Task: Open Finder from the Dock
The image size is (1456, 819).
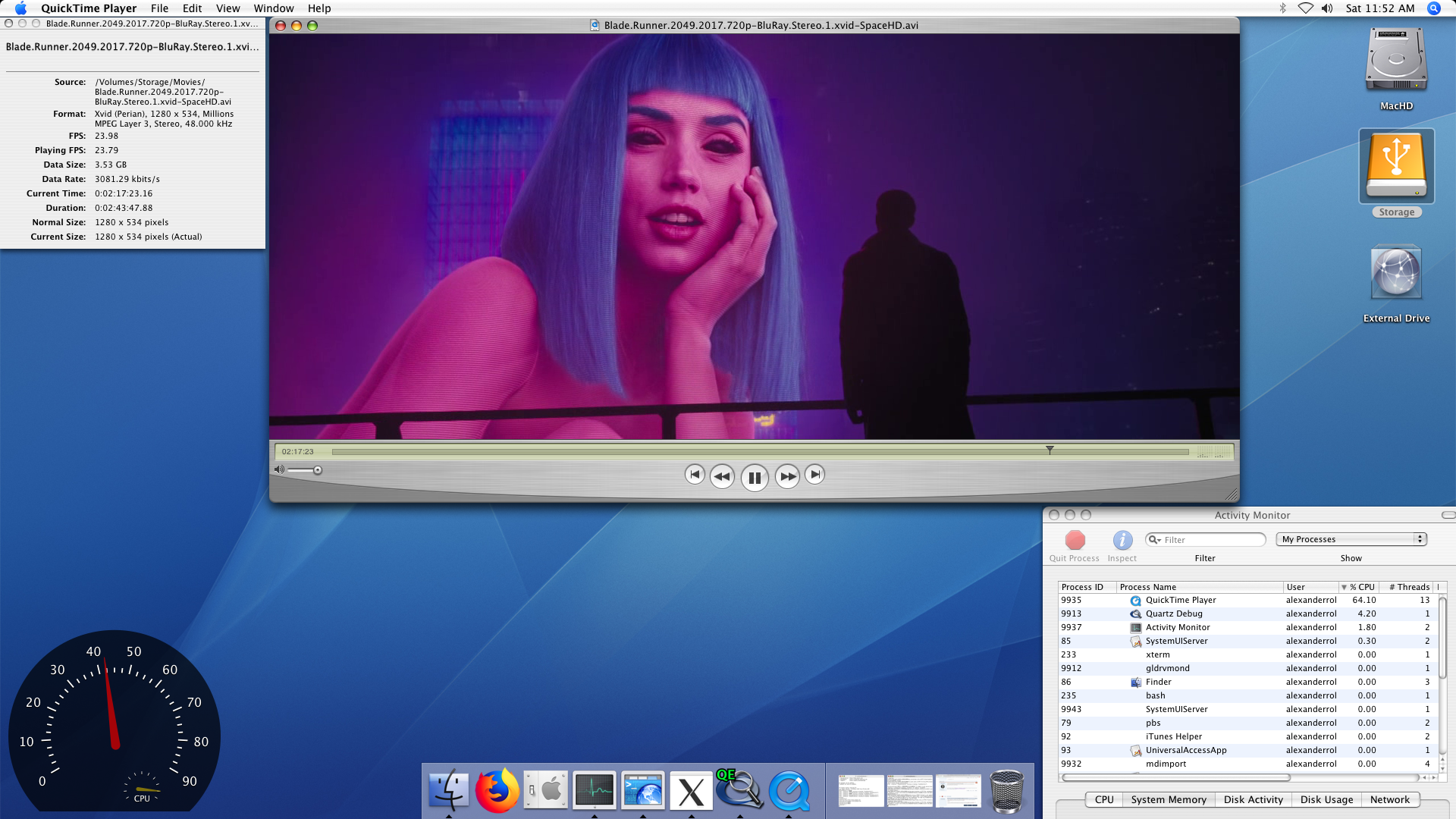Action: point(449,790)
